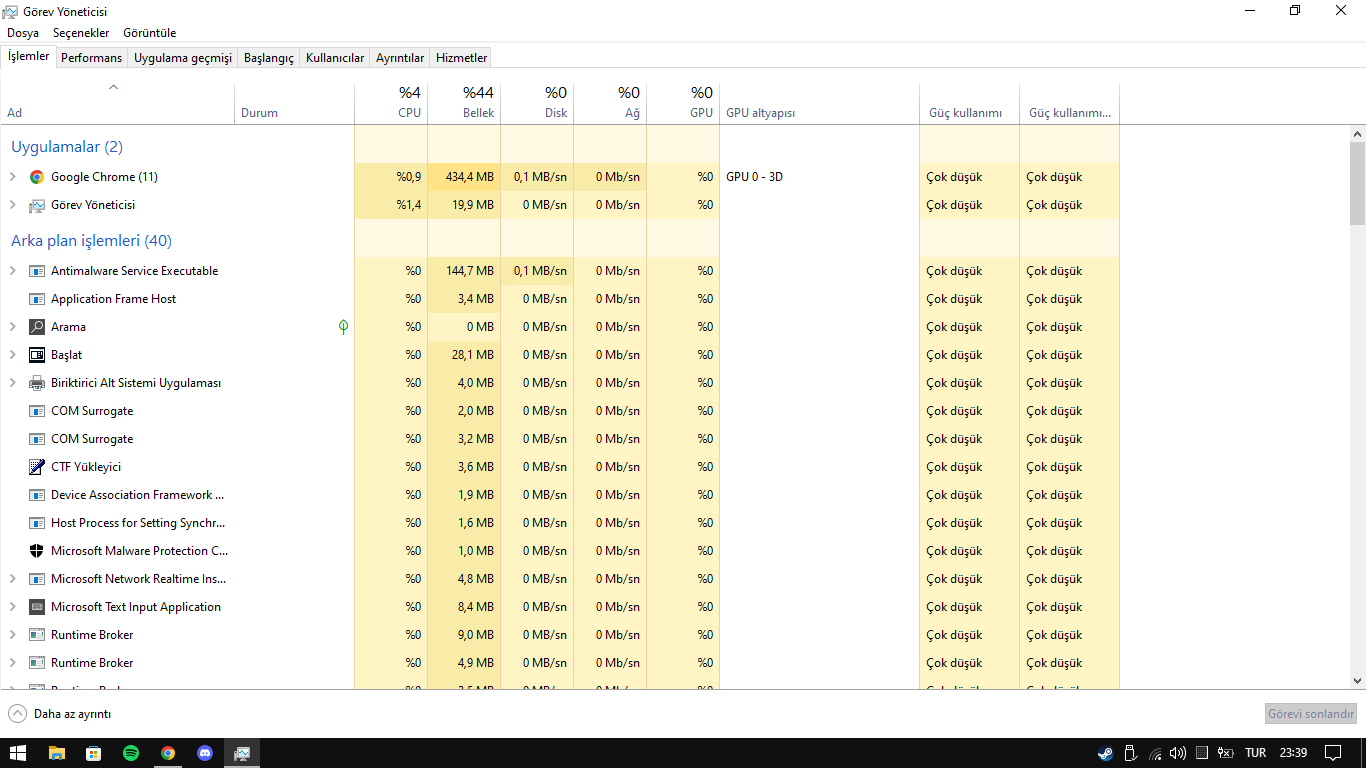The image size is (1366, 768).
Task: Expand the Başlat process row
Action: (13, 355)
